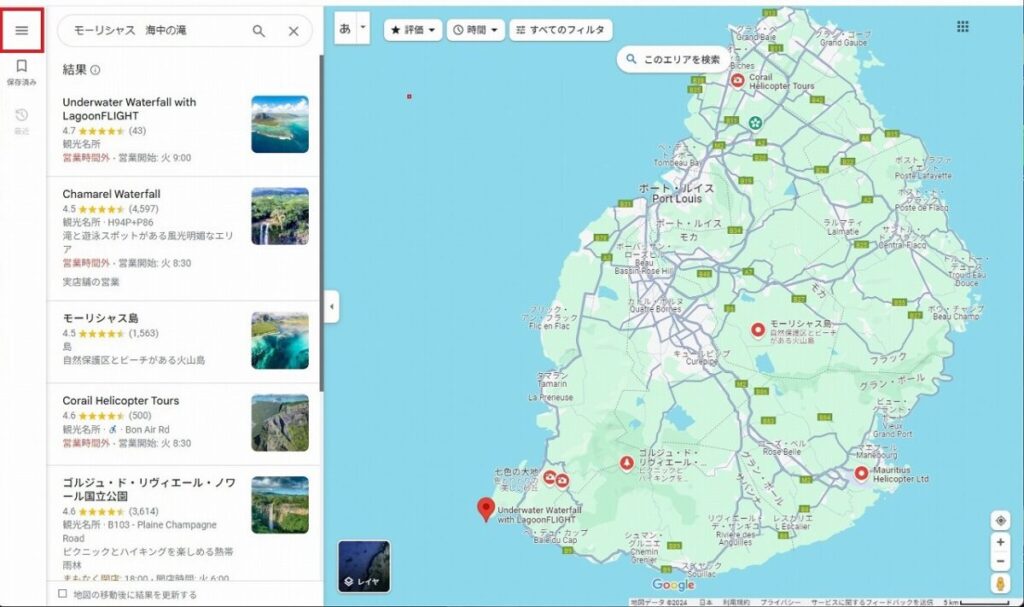Open the 評価 rating filter dropdown
This screenshot has height=607, width=1024.
pyautogui.click(x=413, y=30)
